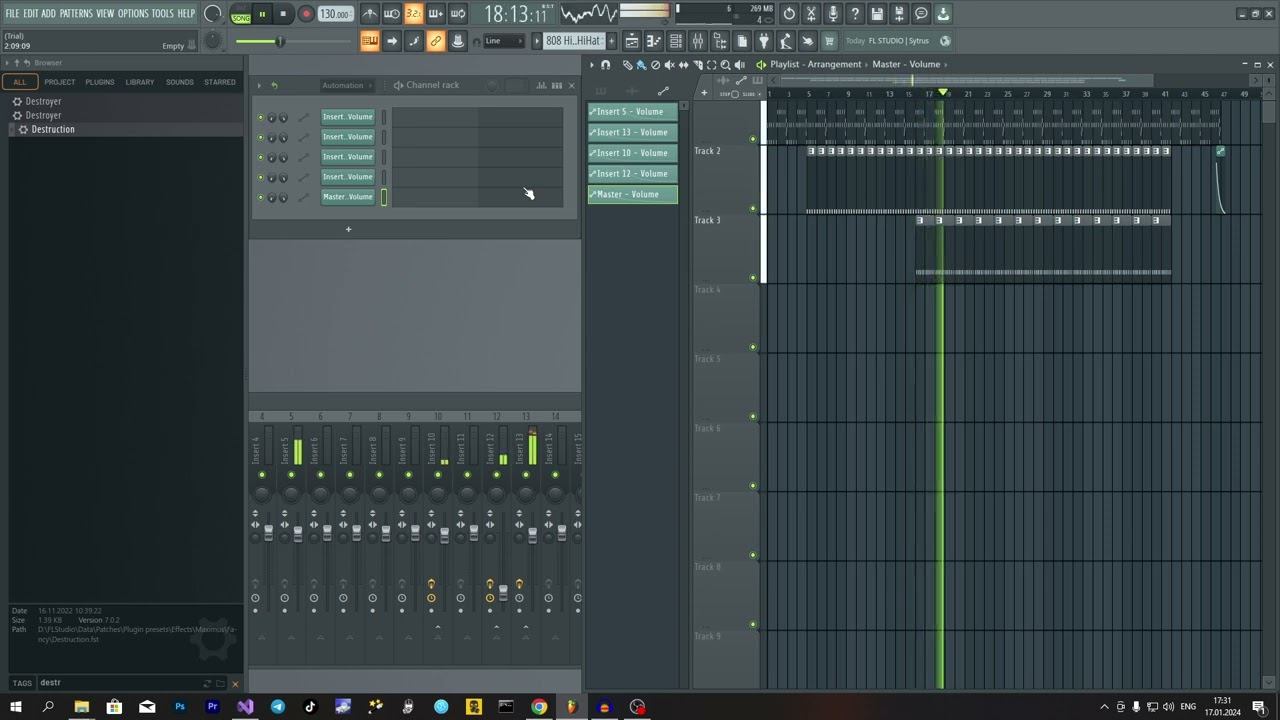Viewport: 1280px width, 720px height.
Task: Open the Plugin picker plug icon
Action: [x=764, y=41]
